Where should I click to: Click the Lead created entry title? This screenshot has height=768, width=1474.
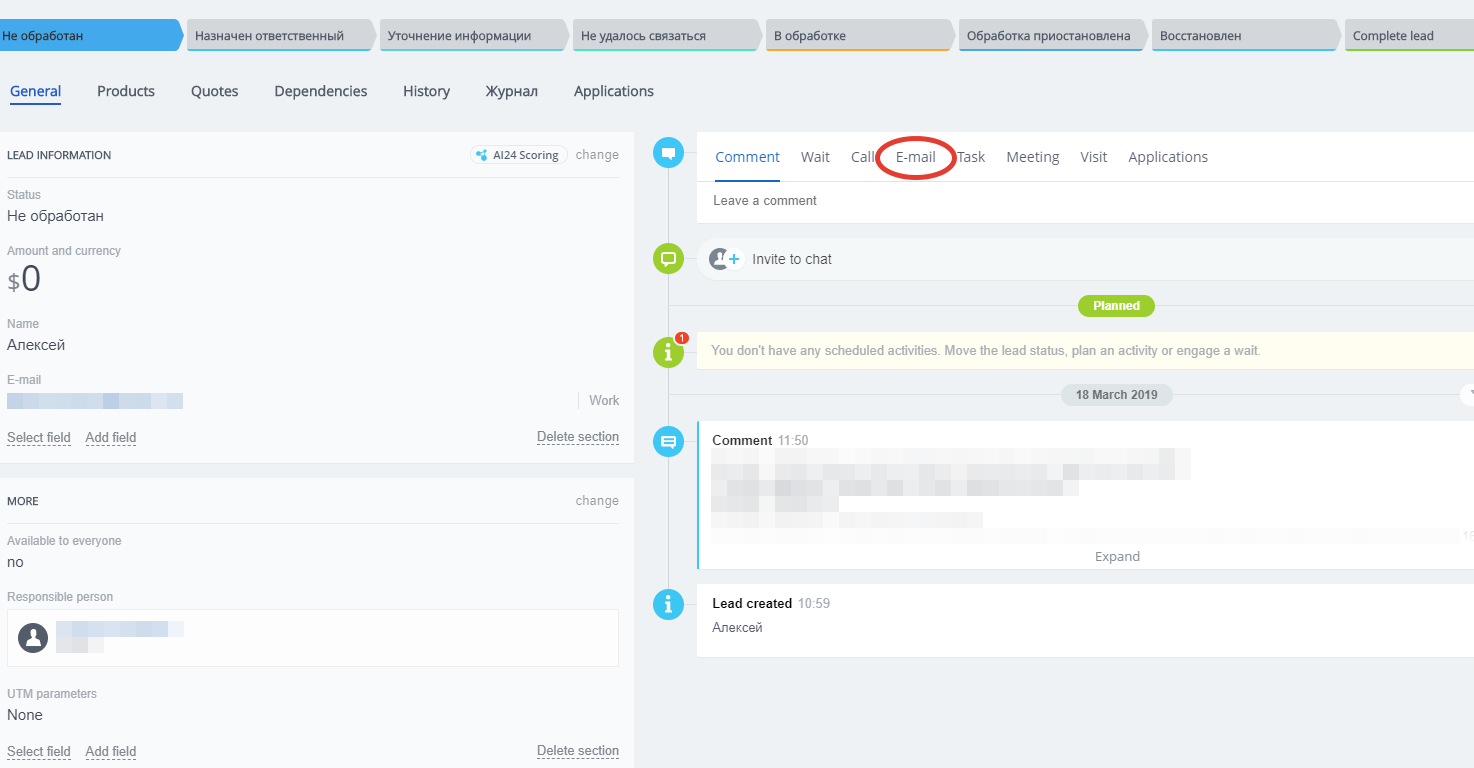[x=752, y=604]
